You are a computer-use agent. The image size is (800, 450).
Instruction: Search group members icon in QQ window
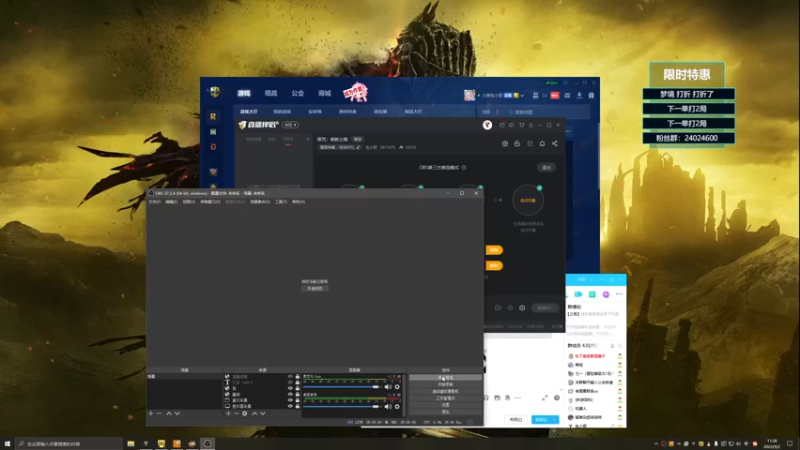click(x=620, y=346)
